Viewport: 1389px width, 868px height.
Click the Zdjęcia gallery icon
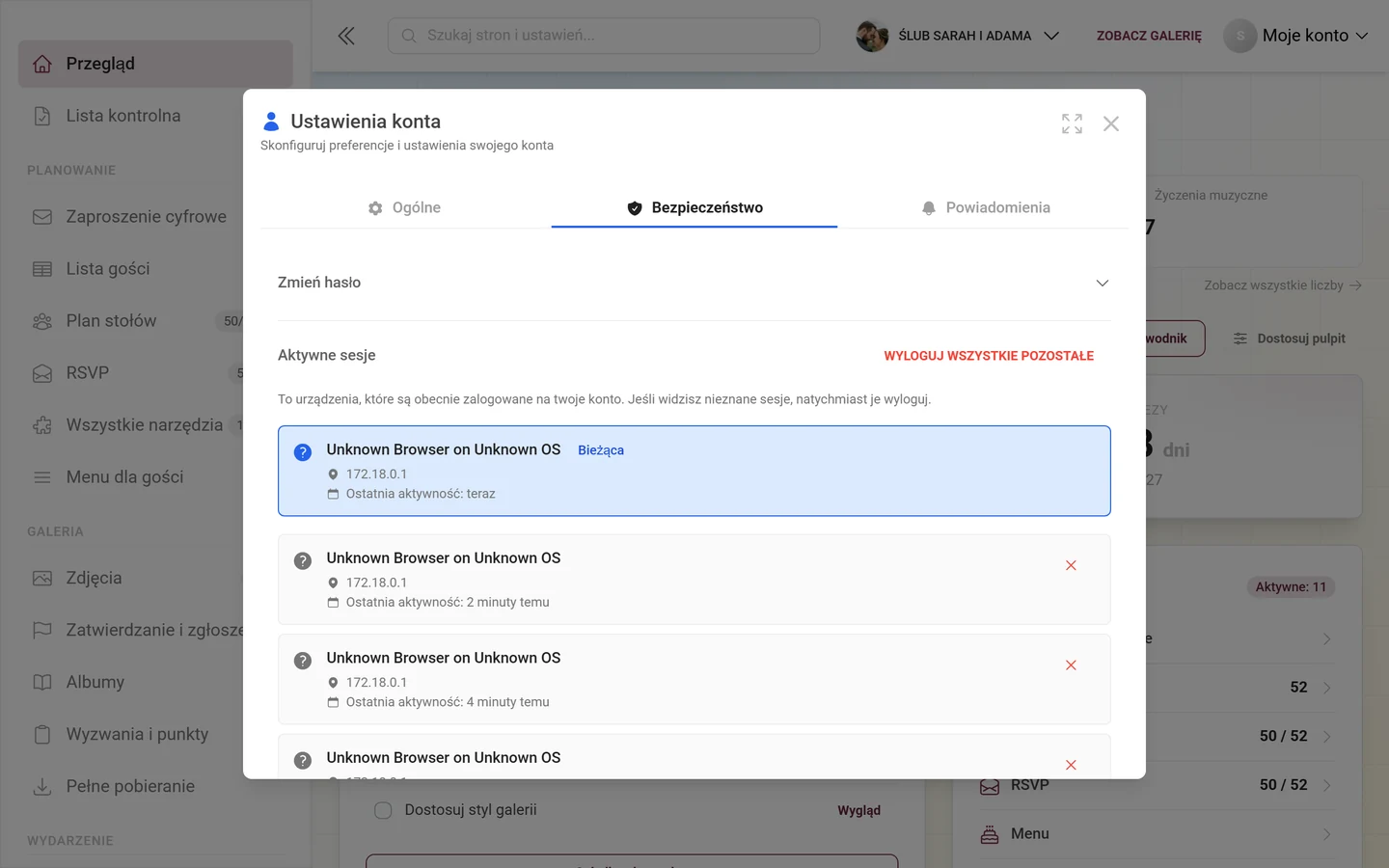(42, 579)
